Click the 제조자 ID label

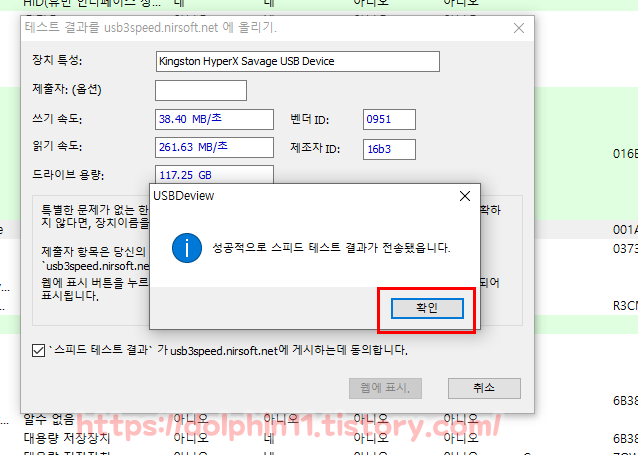click(x=315, y=149)
